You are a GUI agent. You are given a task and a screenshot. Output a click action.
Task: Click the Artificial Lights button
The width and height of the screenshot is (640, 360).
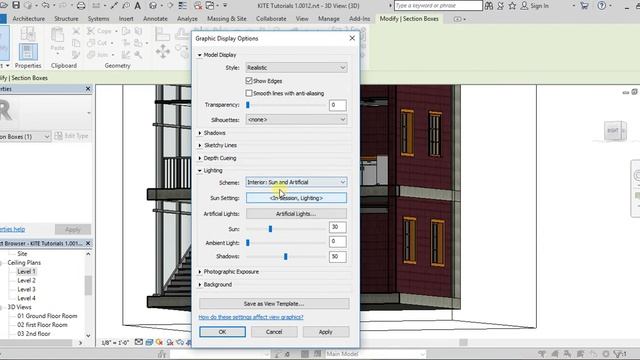[296, 214]
